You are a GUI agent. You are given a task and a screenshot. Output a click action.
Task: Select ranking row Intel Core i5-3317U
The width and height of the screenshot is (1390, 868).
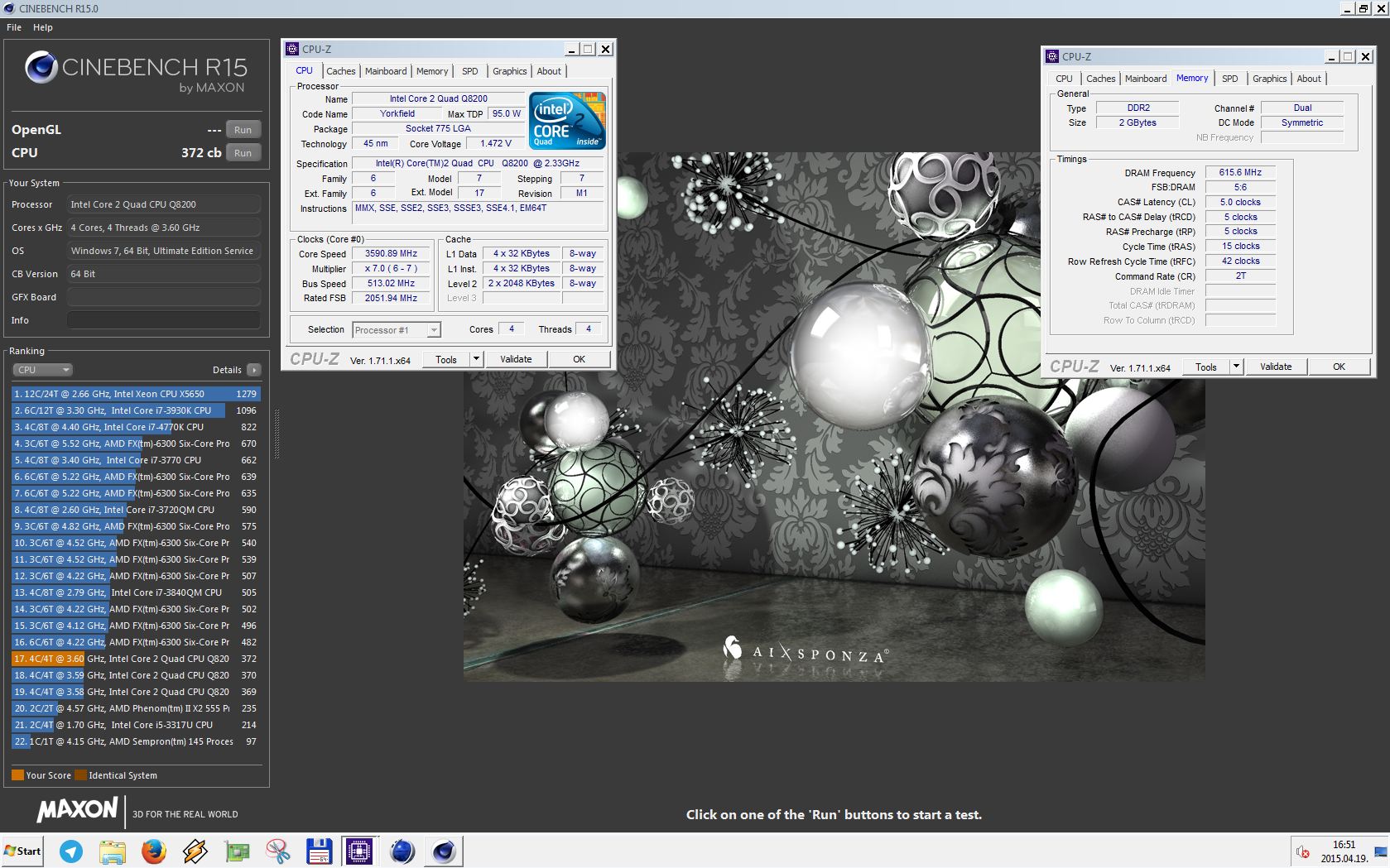pos(137,725)
